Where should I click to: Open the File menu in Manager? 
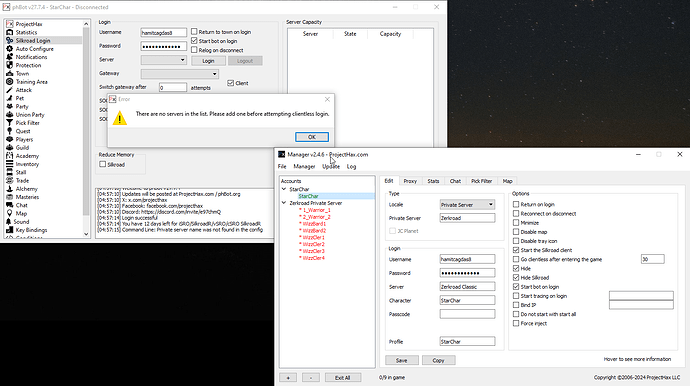pos(282,166)
